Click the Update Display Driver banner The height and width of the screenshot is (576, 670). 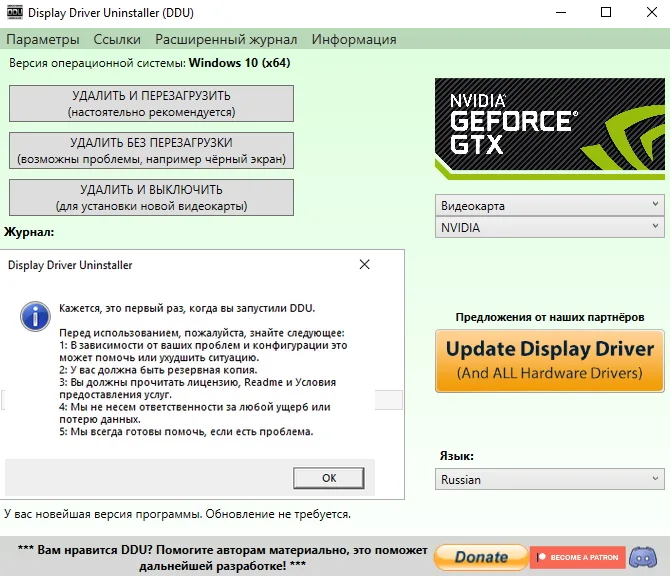550,361
